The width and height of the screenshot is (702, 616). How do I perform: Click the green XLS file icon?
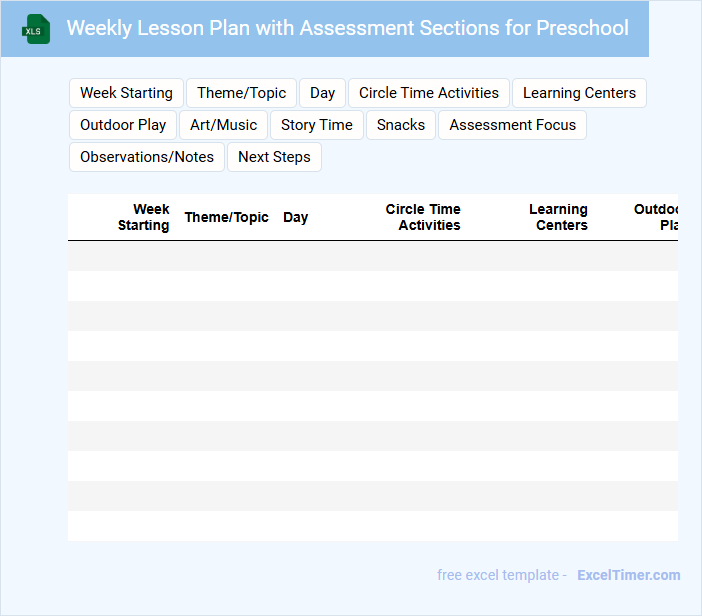click(x=37, y=29)
